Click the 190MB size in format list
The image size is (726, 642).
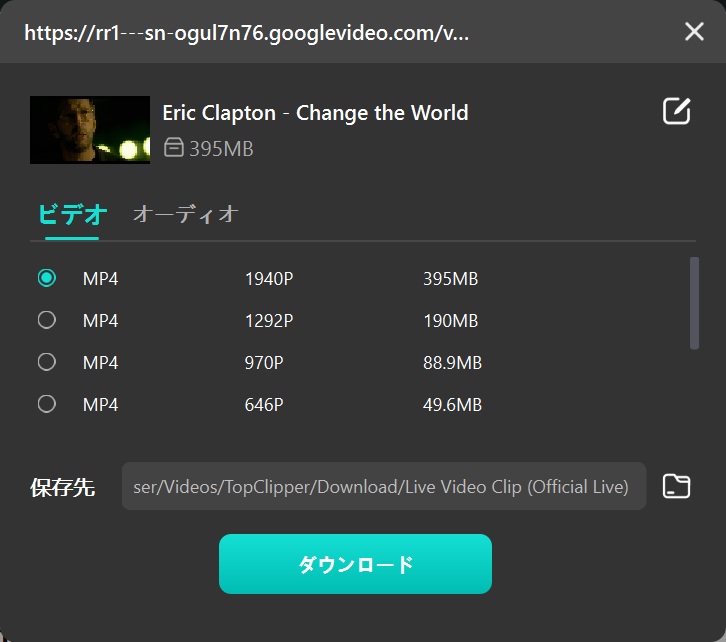click(450, 321)
